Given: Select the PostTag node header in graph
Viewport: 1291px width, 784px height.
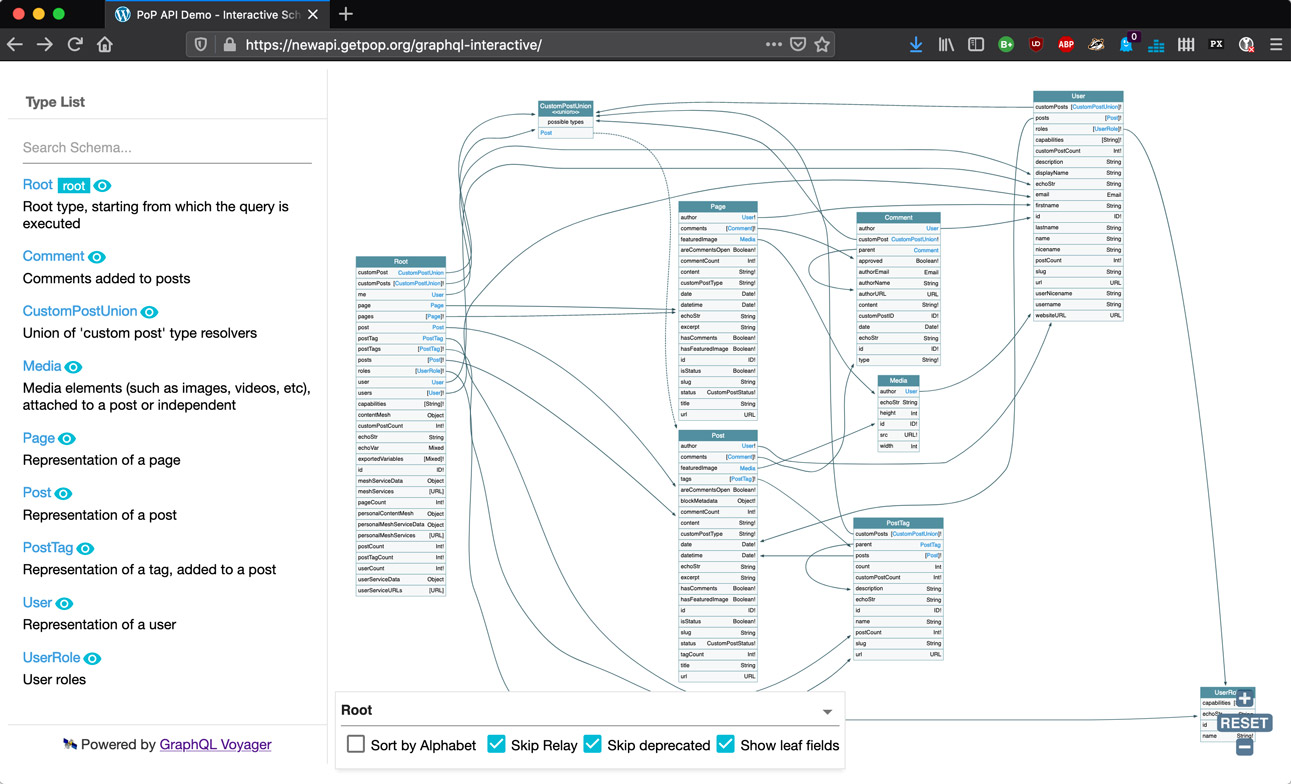Looking at the screenshot, I should click(898, 523).
